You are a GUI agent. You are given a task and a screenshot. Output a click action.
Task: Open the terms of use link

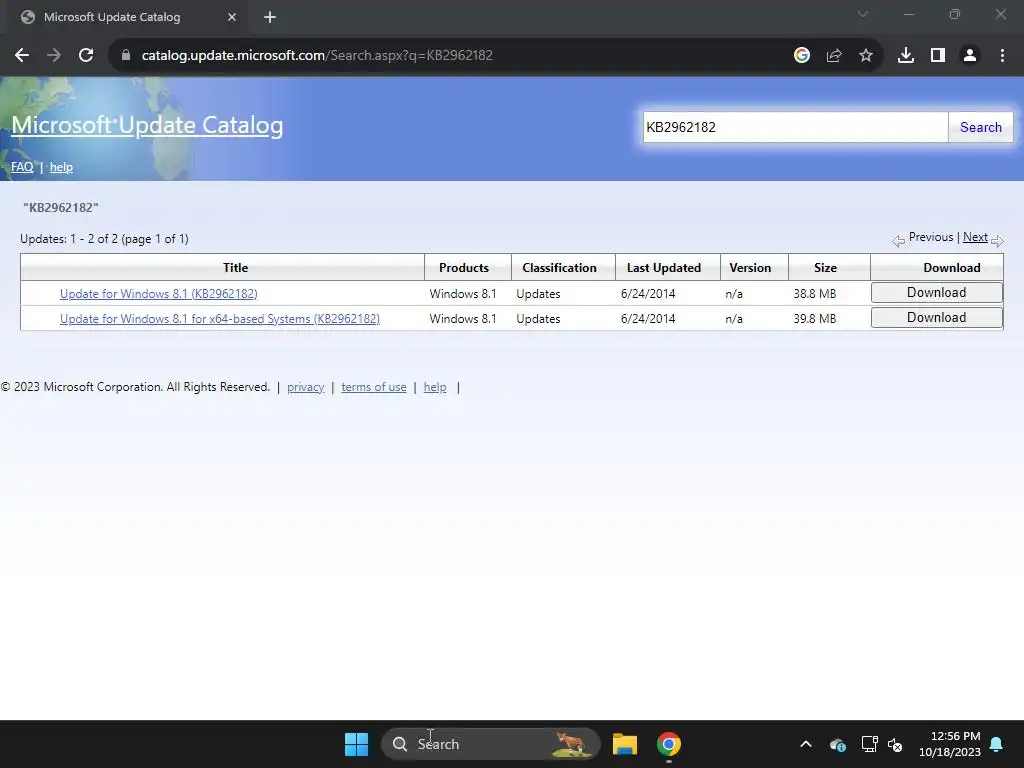click(374, 387)
